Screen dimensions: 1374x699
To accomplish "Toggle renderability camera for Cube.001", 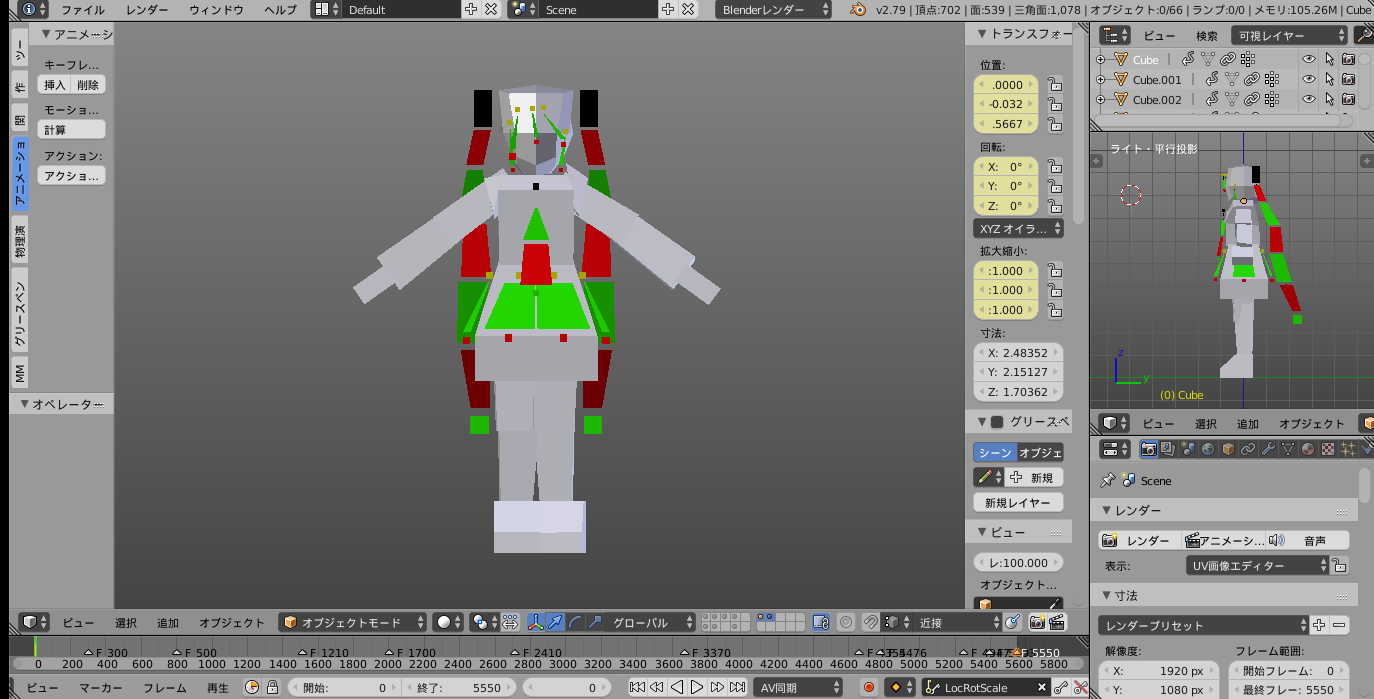I will tap(1348, 79).
